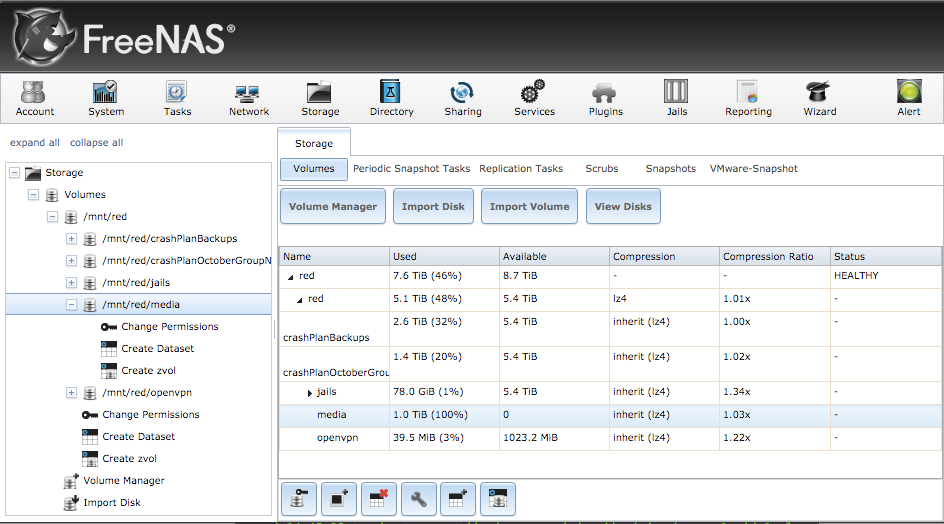Expand /mnt/red/crashPlanOctoberGroup tree node
The image size is (944, 524).
click(x=71, y=260)
